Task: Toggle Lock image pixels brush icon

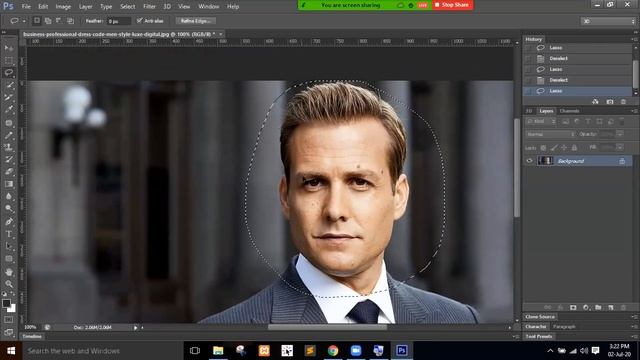Action: 553,148
